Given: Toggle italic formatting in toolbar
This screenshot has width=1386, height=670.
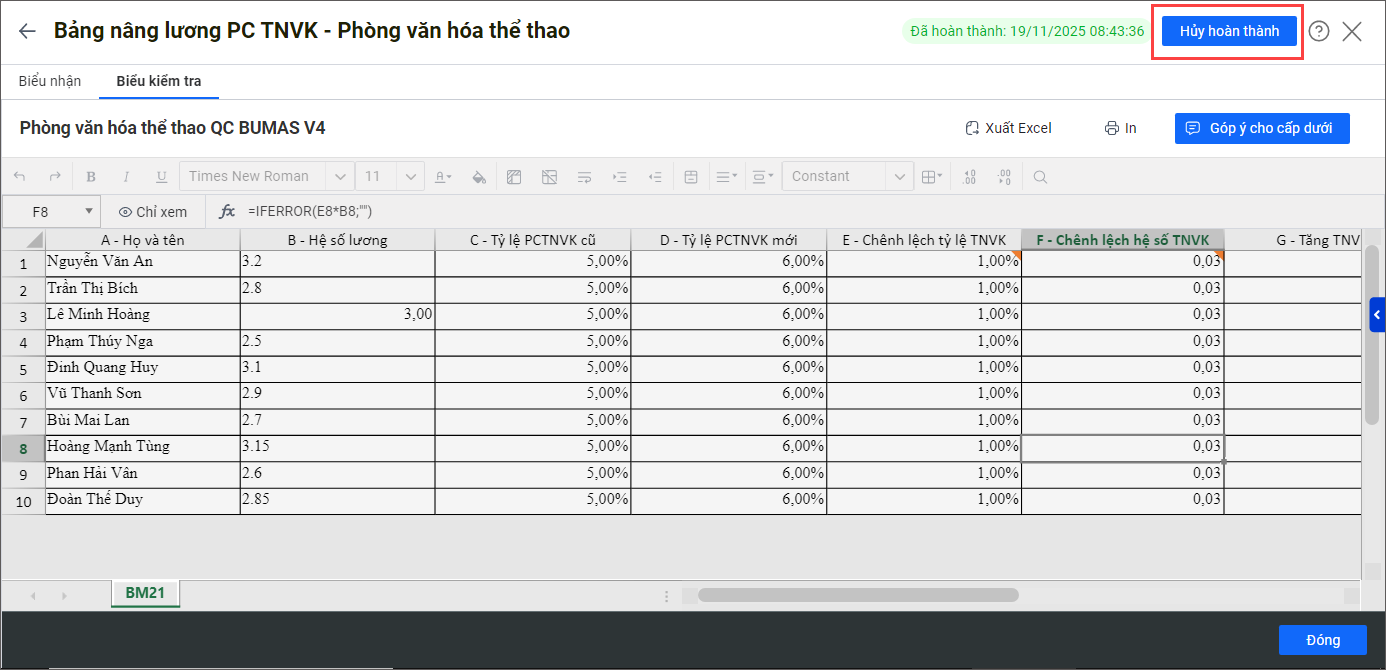Looking at the screenshot, I should coord(126,177).
